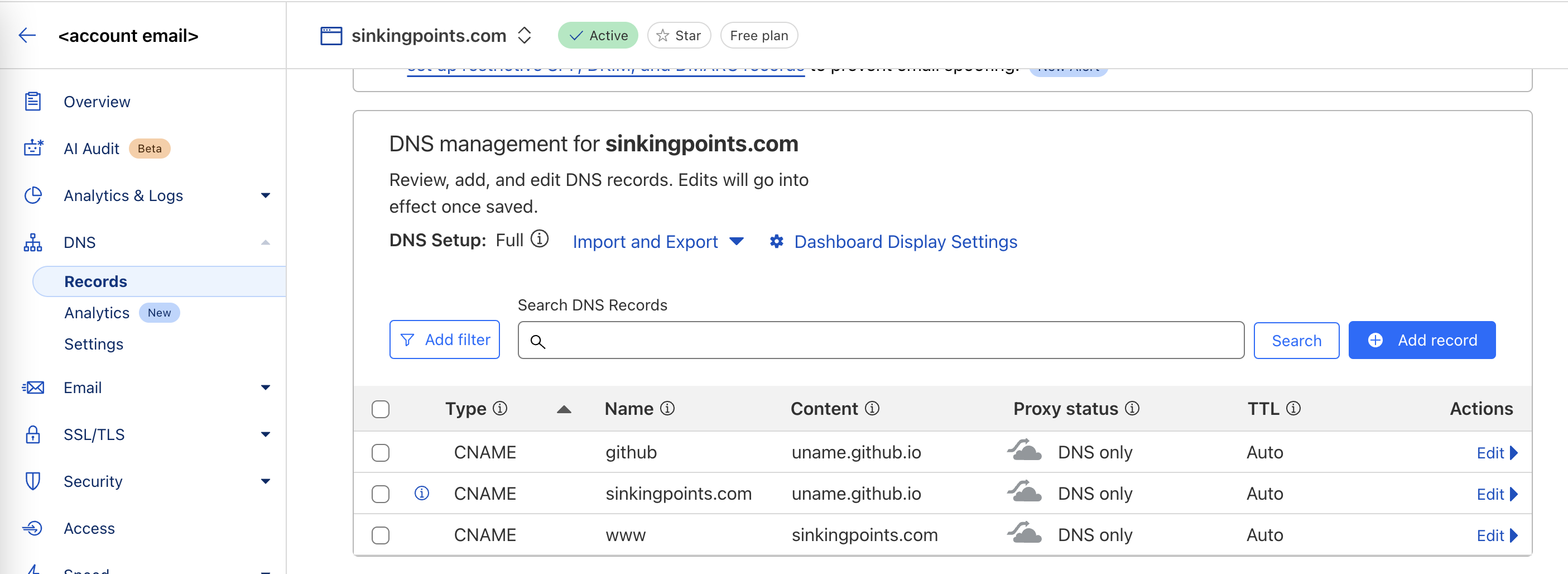This screenshot has width=1568, height=574.
Task: Click the info icon on sinkingpoints.com CNAME row
Action: 422,493
